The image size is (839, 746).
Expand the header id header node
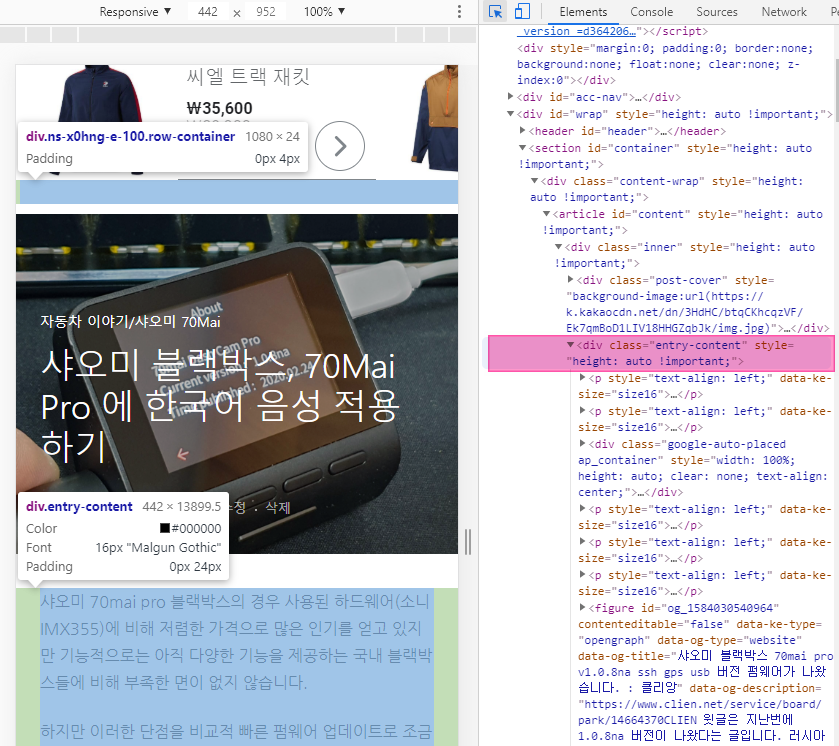[522, 131]
